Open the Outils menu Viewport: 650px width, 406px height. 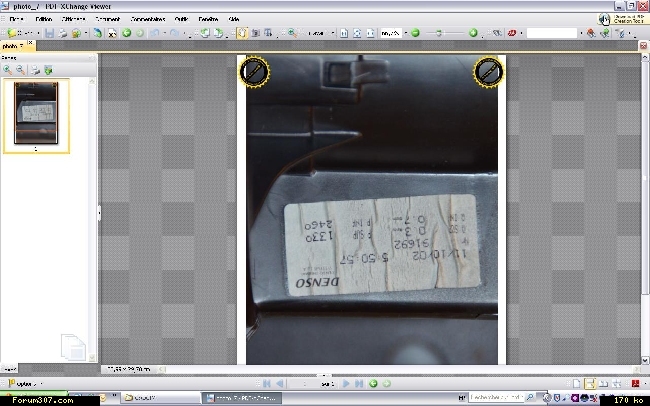click(181, 19)
